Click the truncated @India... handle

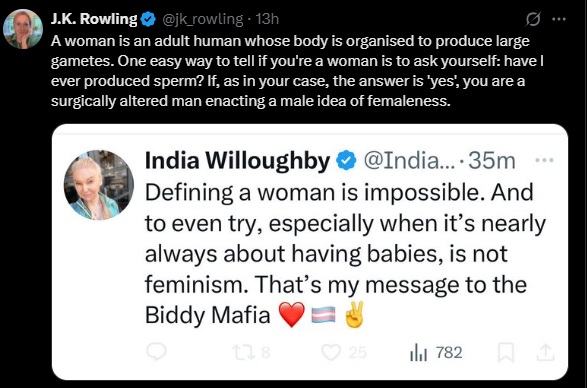409,161
